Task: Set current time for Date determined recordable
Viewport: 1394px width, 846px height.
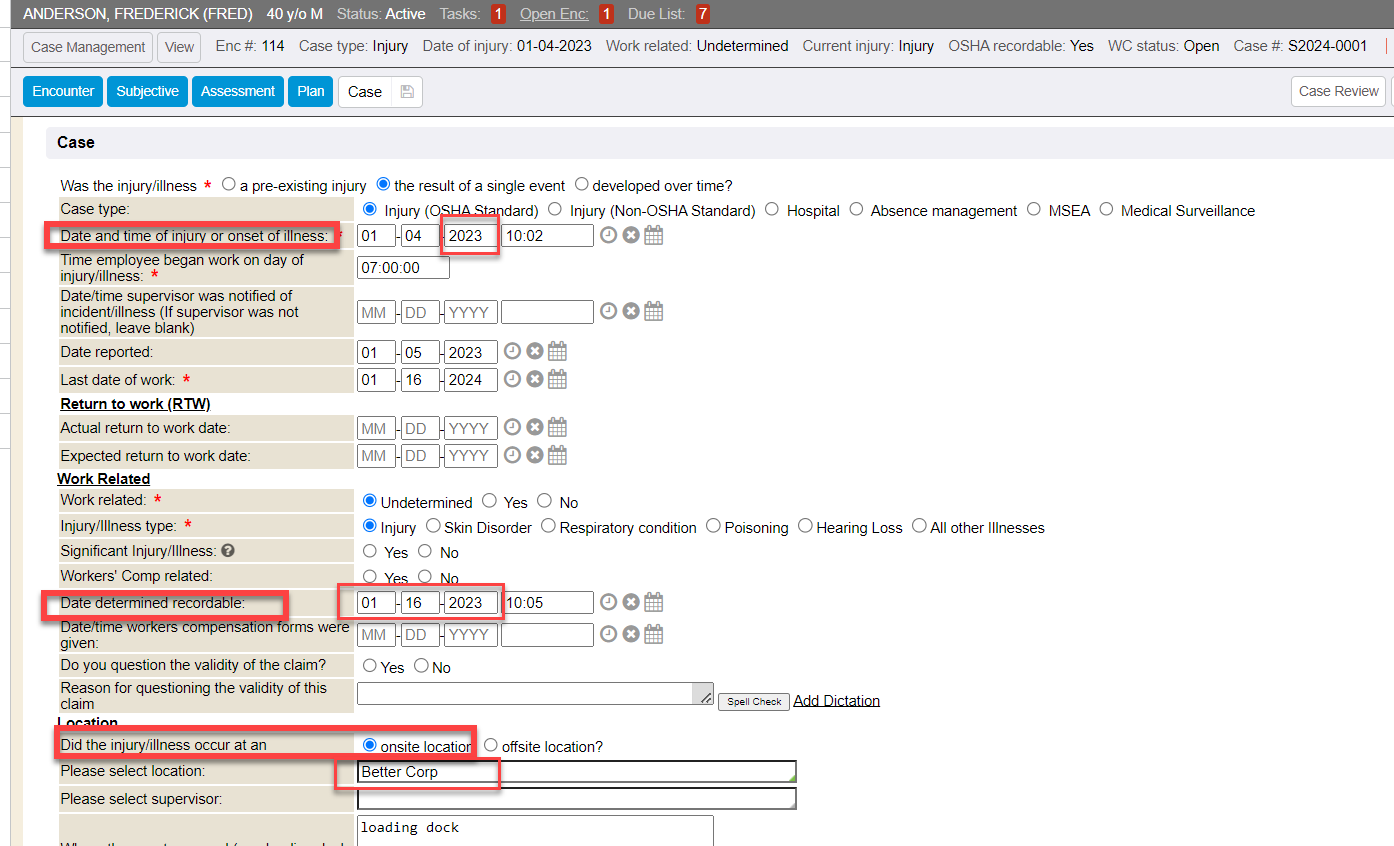Action: (x=608, y=603)
